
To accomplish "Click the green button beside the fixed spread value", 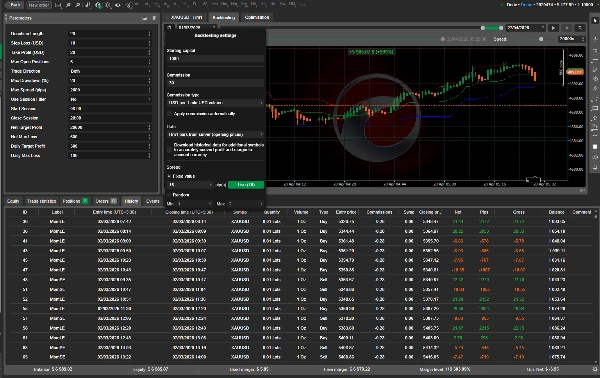I will [x=246, y=185].
